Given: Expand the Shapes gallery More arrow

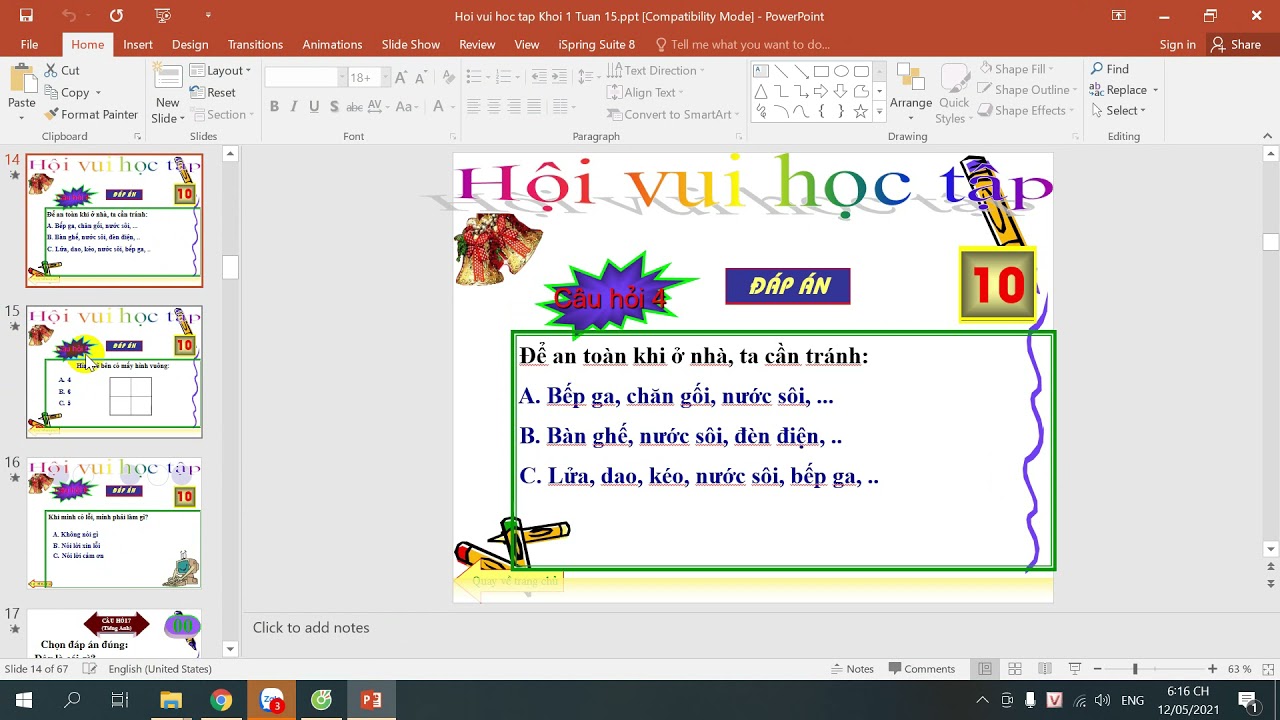Looking at the screenshot, I should coord(879,111).
